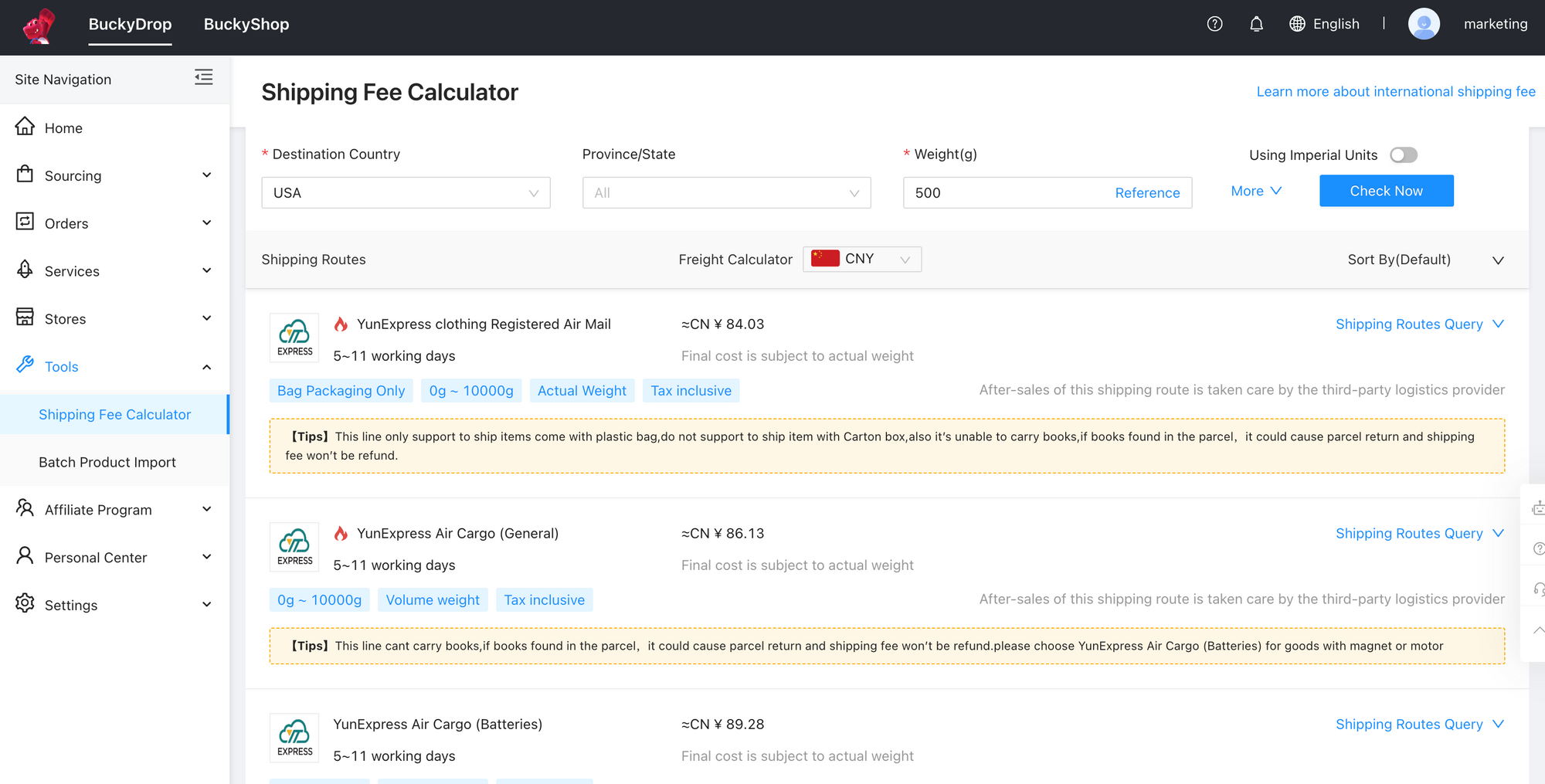
Task: Open the CNY currency dropdown
Action: (x=862, y=259)
